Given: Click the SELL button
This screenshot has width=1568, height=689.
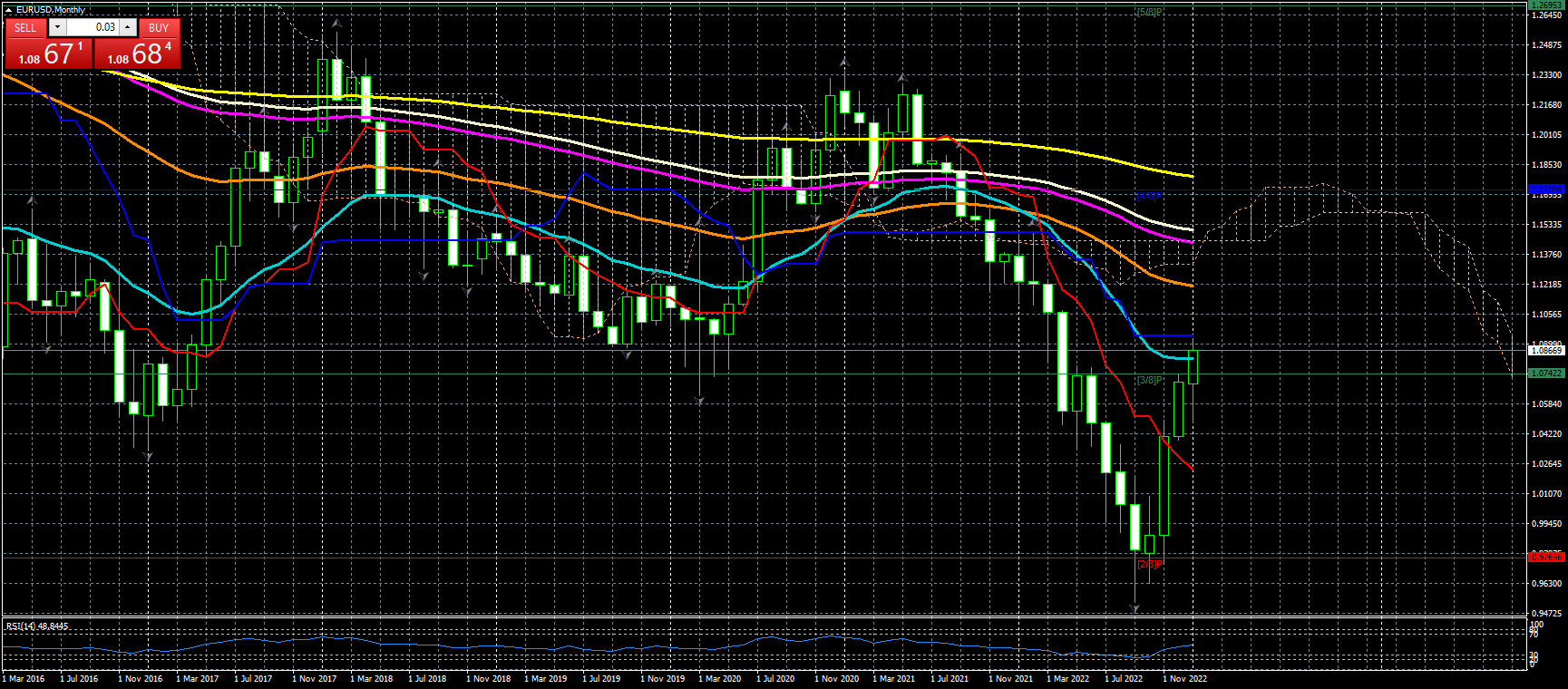Looking at the screenshot, I should point(25,27).
